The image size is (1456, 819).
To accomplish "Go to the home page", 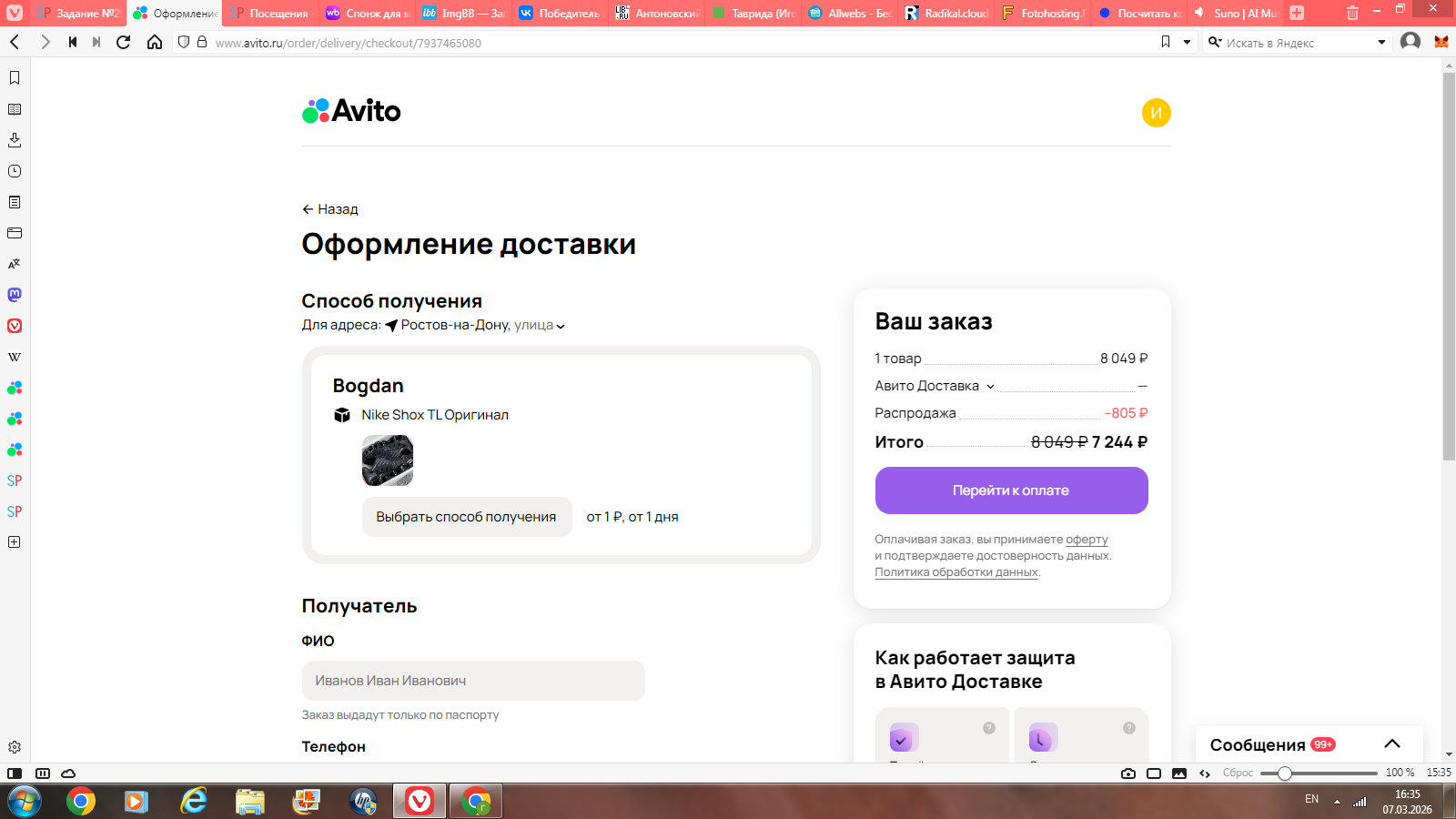I will (155, 42).
